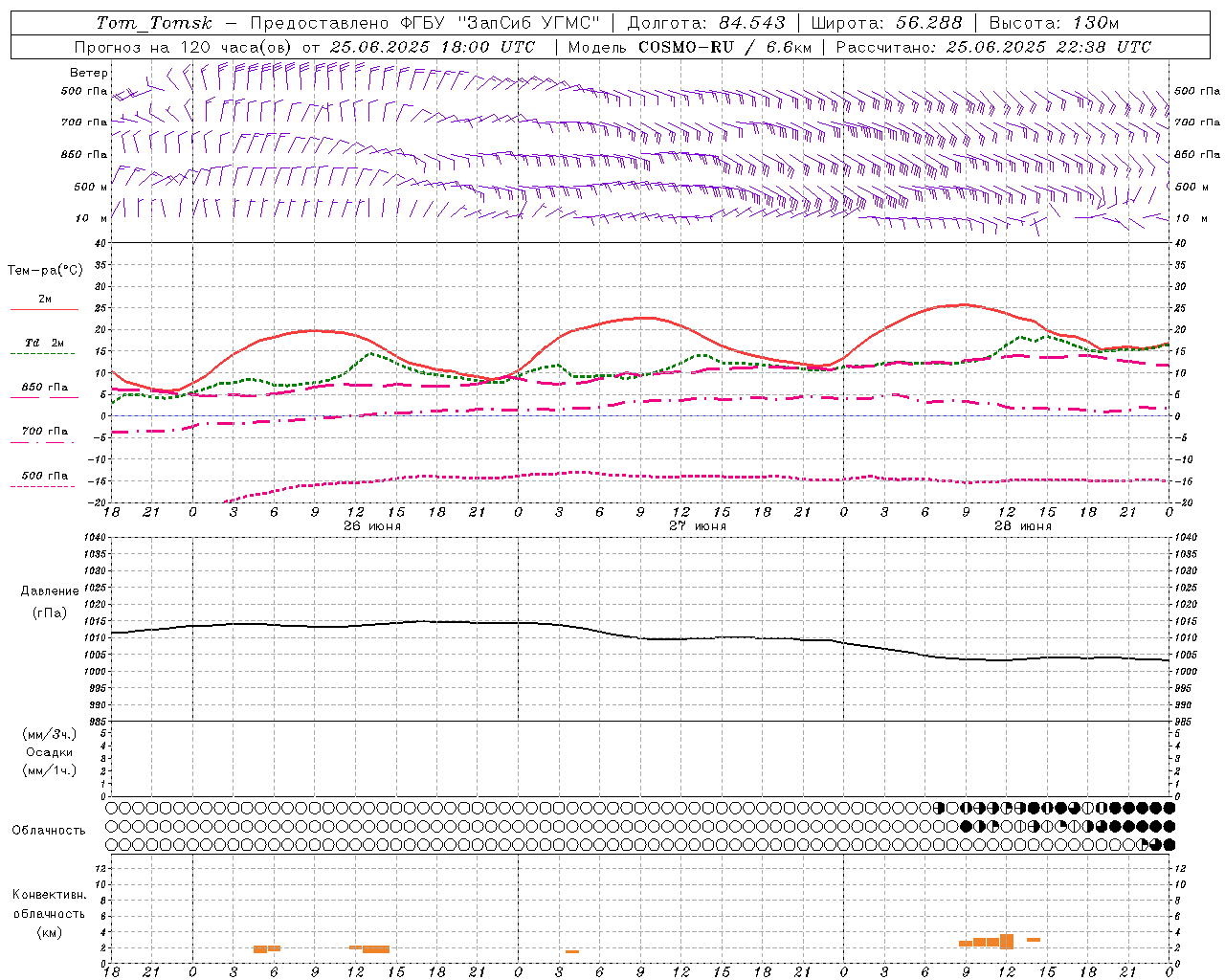
Task: Click the 27 июня date label
Action: pos(698,526)
